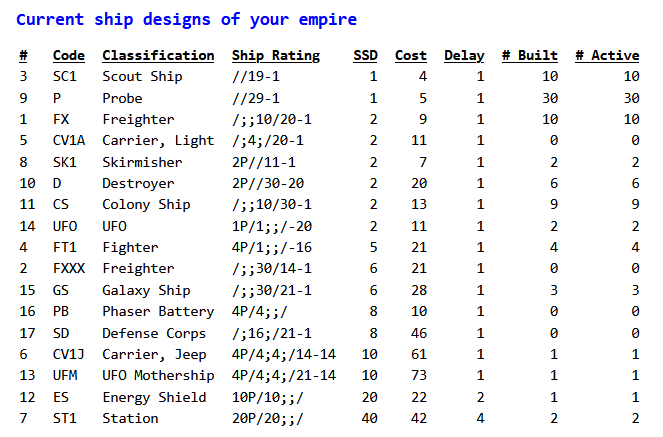Select the "# Built" column header
This screenshot has width=663, height=437.
coord(529,56)
